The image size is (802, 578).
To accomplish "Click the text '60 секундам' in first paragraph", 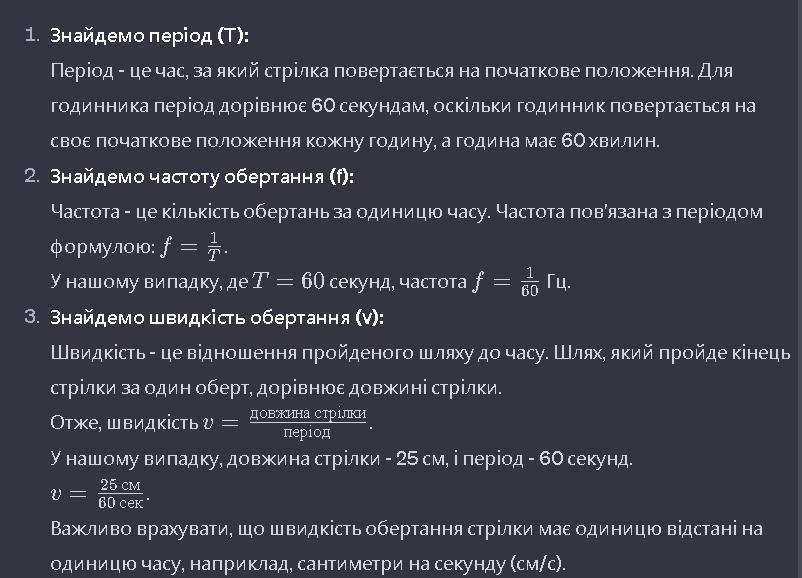I will coord(369,106).
